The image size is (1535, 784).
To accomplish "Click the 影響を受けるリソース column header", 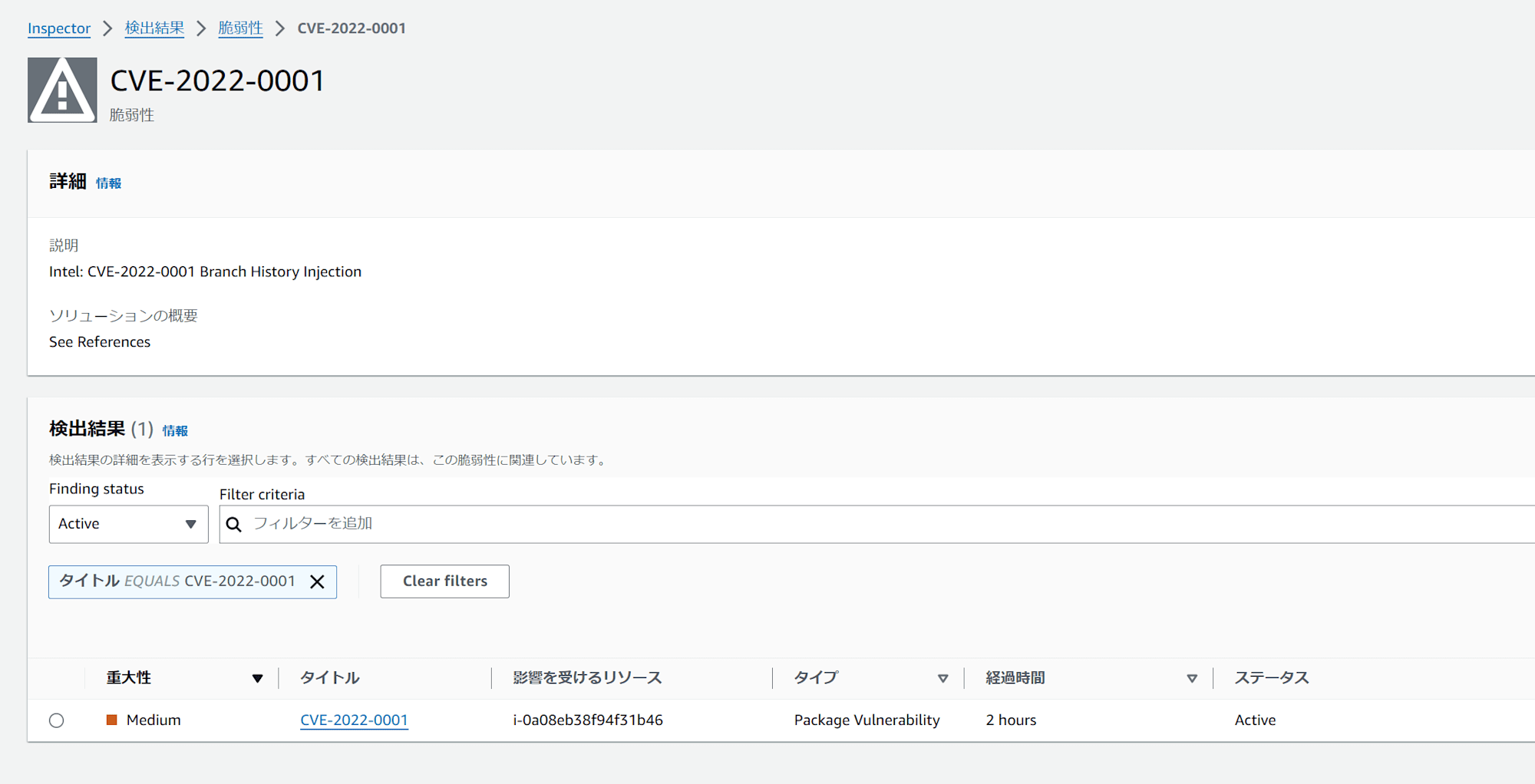I will click(587, 678).
